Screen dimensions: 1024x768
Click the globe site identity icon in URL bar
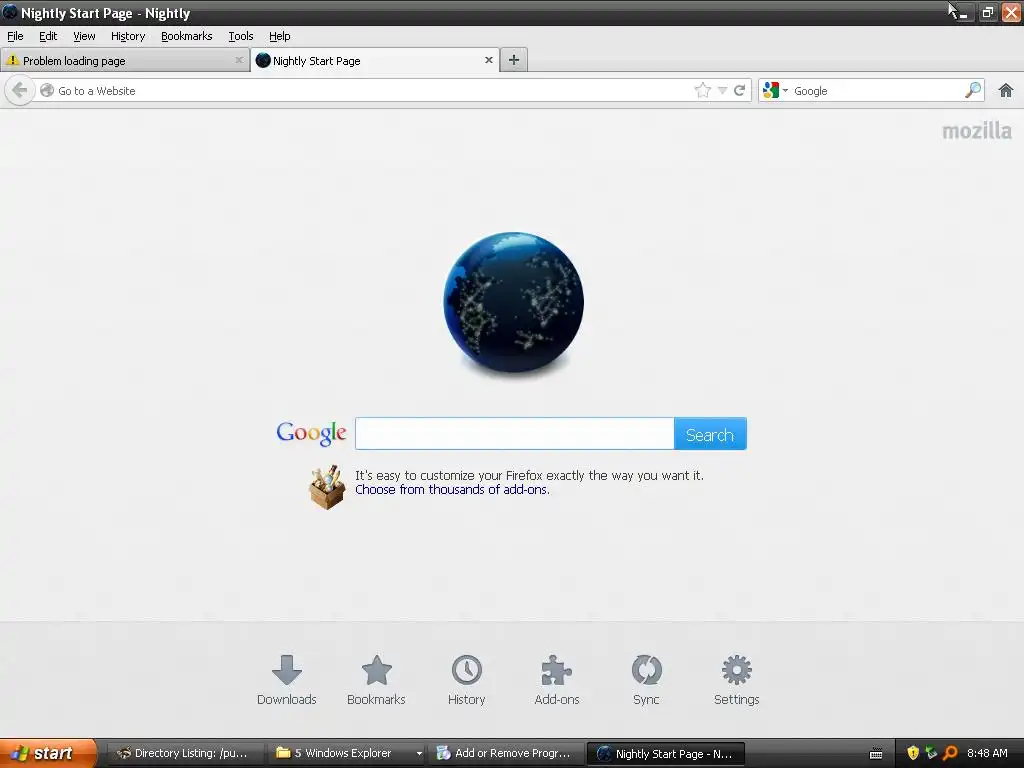tap(47, 90)
